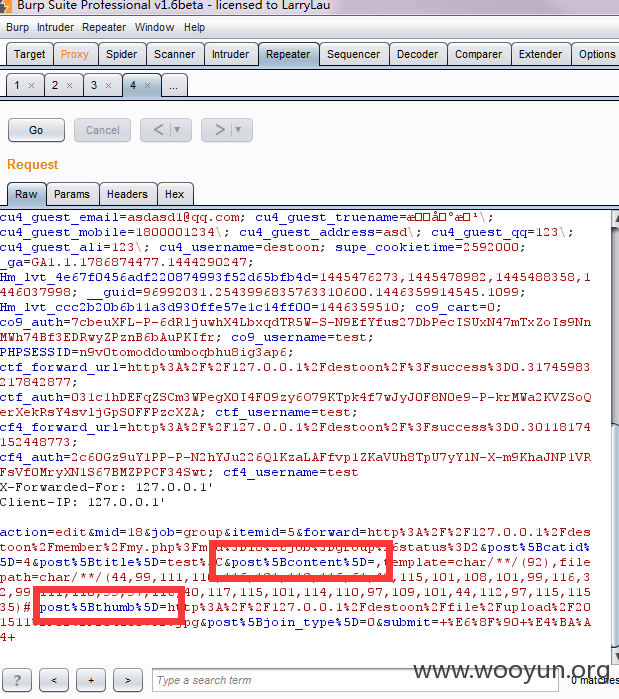
Task: Close Repeater tab 2 with its x
Action: coord(70,86)
